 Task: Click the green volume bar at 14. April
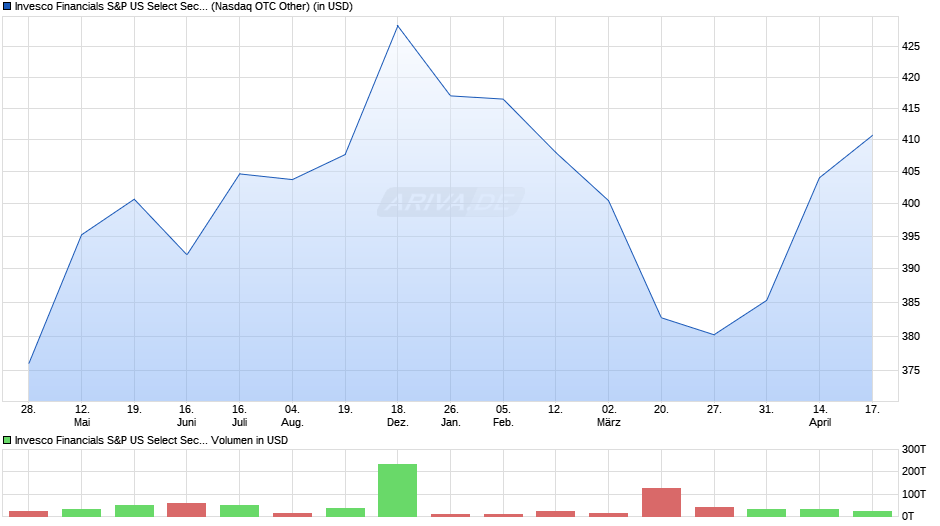tap(820, 513)
